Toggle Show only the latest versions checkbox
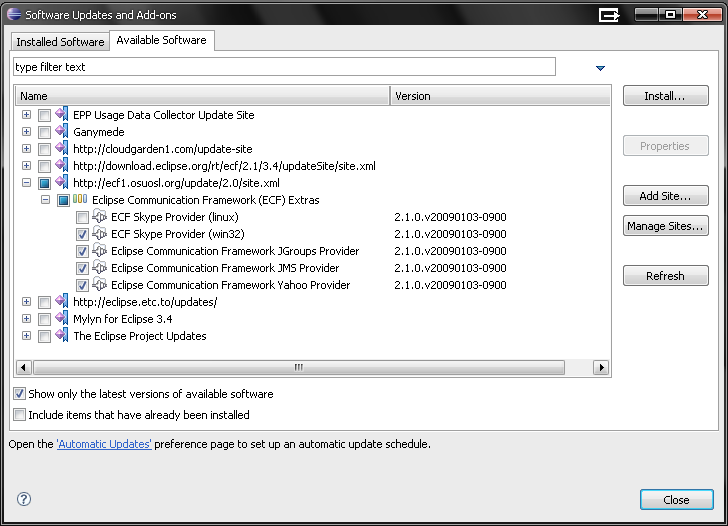 20,394
